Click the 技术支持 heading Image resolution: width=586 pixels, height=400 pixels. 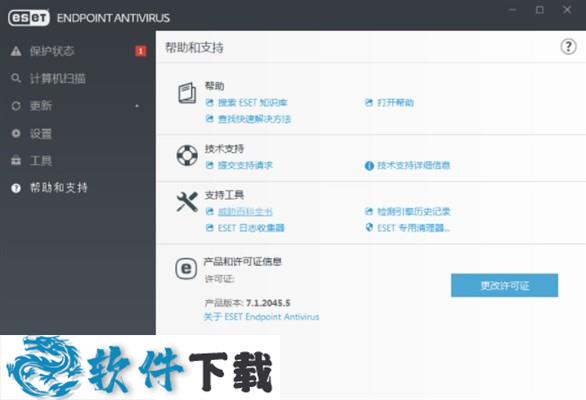224,149
